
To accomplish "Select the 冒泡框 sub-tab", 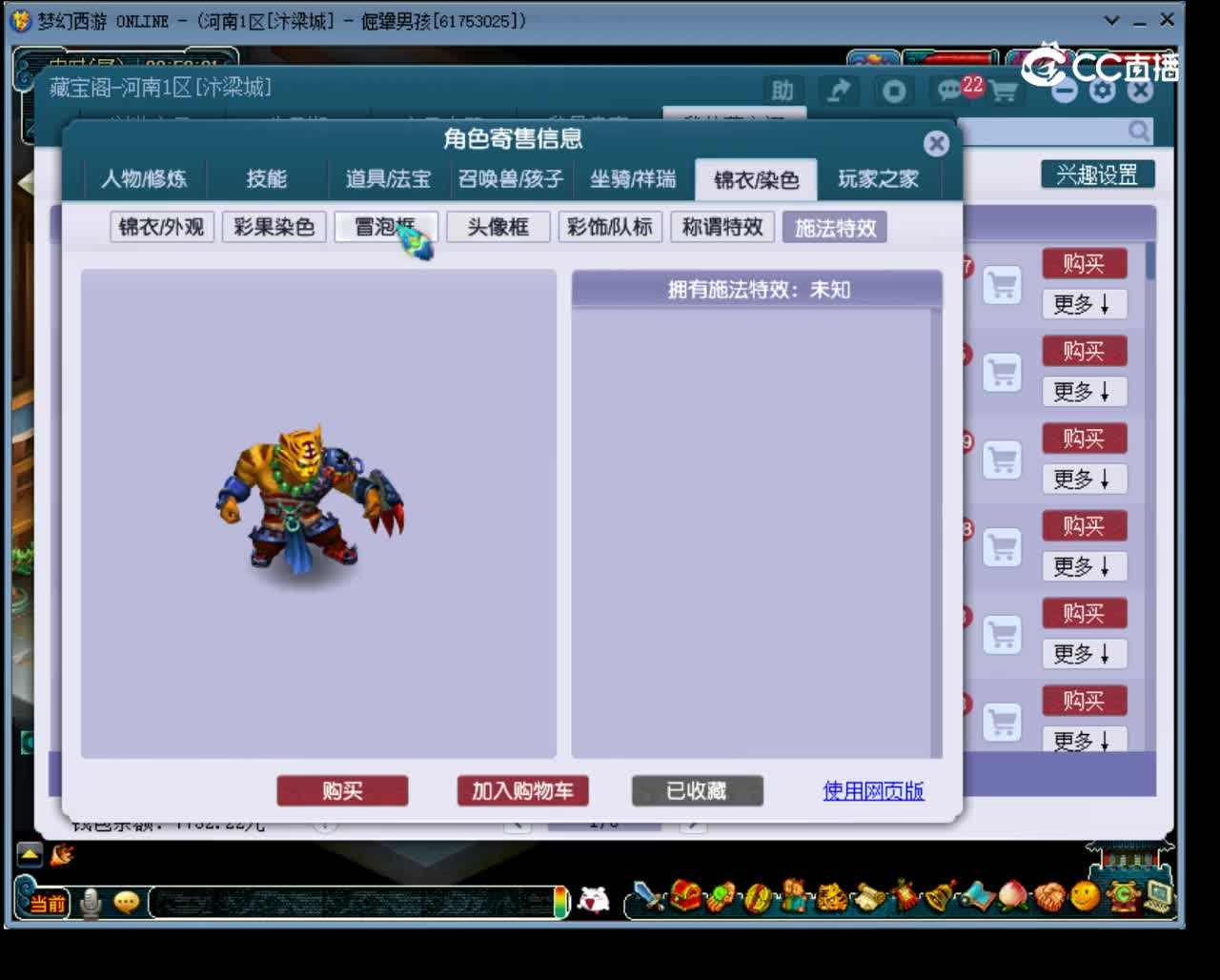I will pos(386,227).
